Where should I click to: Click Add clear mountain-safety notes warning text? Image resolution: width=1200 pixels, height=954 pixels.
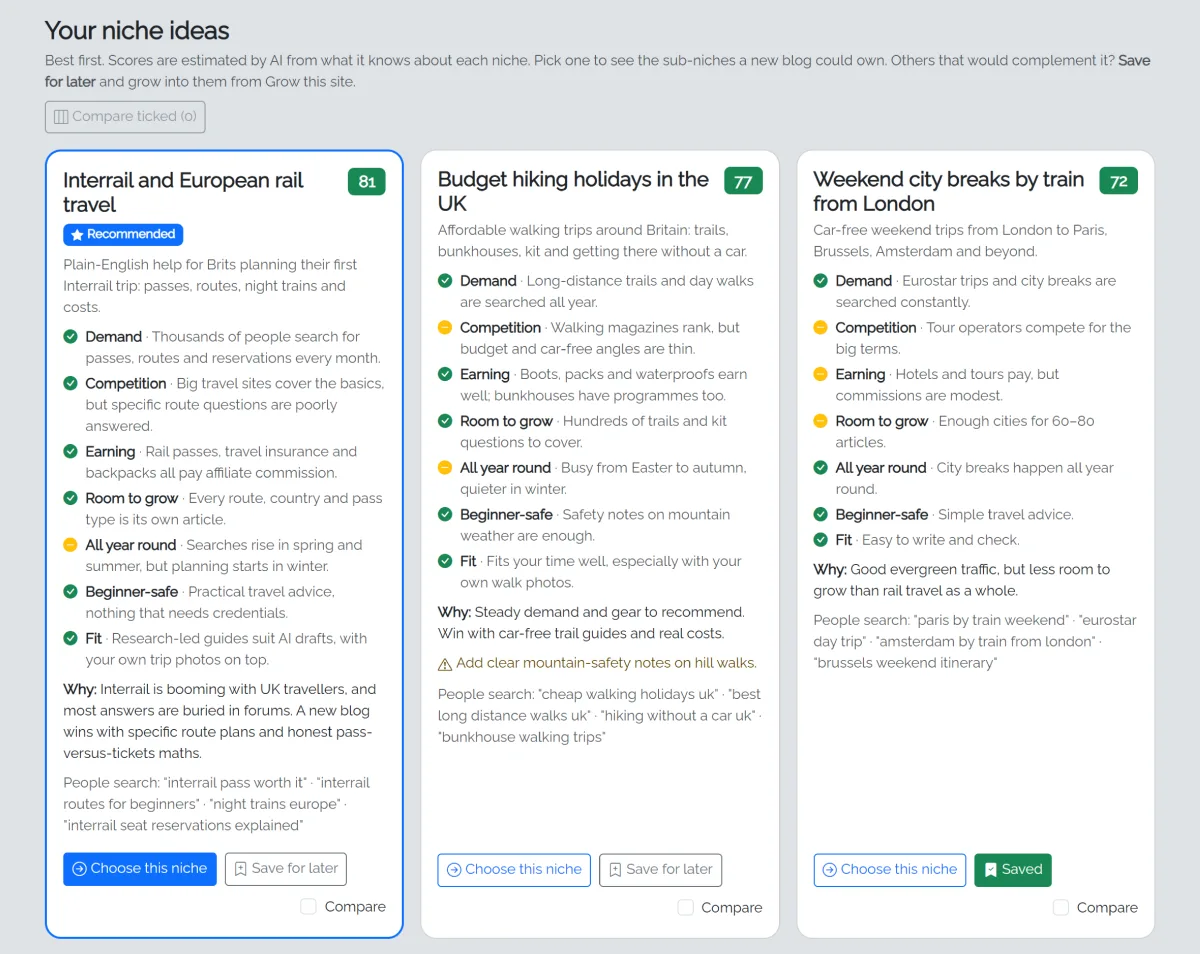pyautogui.click(x=606, y=663)
